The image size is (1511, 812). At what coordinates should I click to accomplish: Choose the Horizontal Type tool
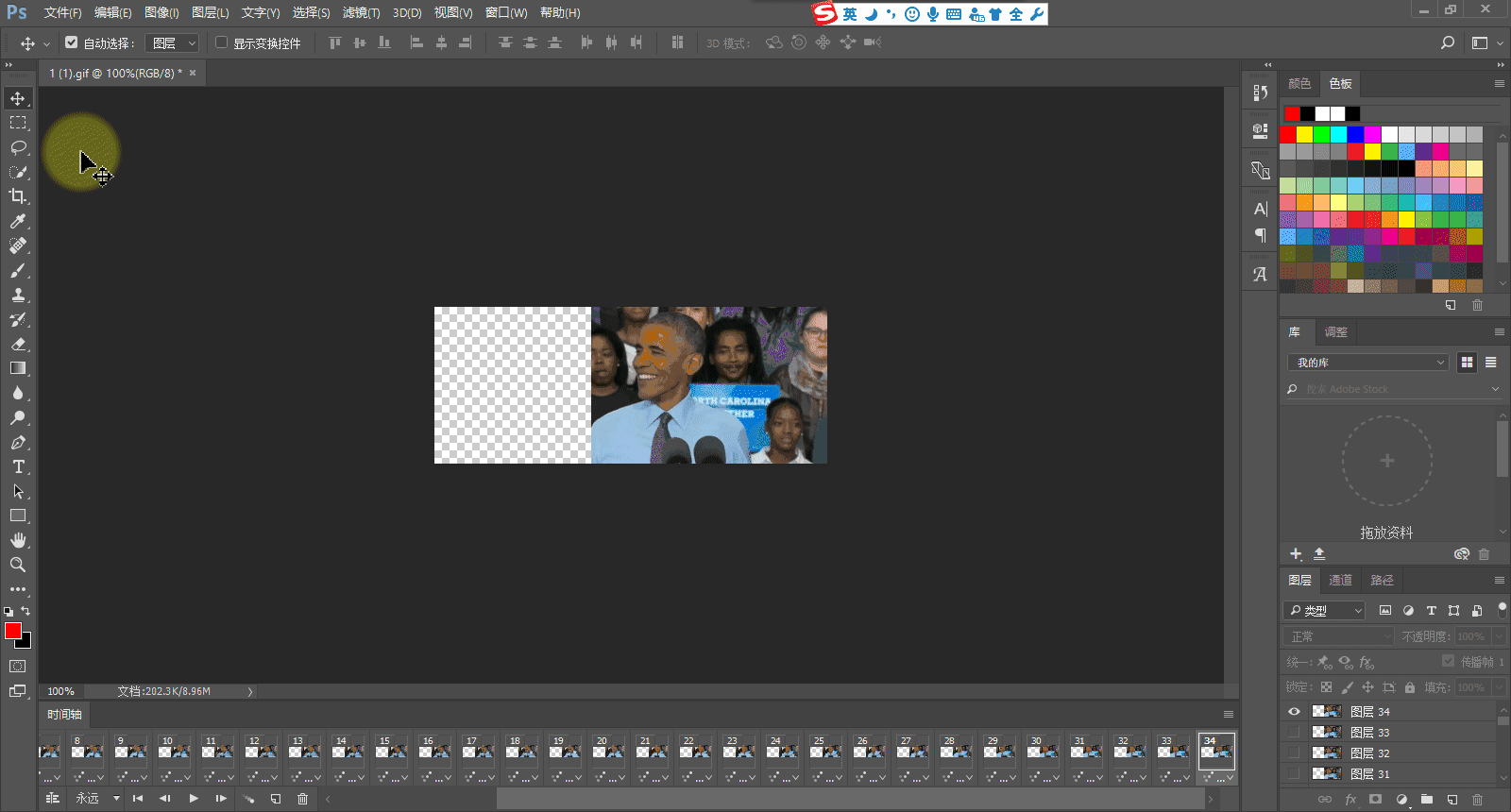point(18,467)
